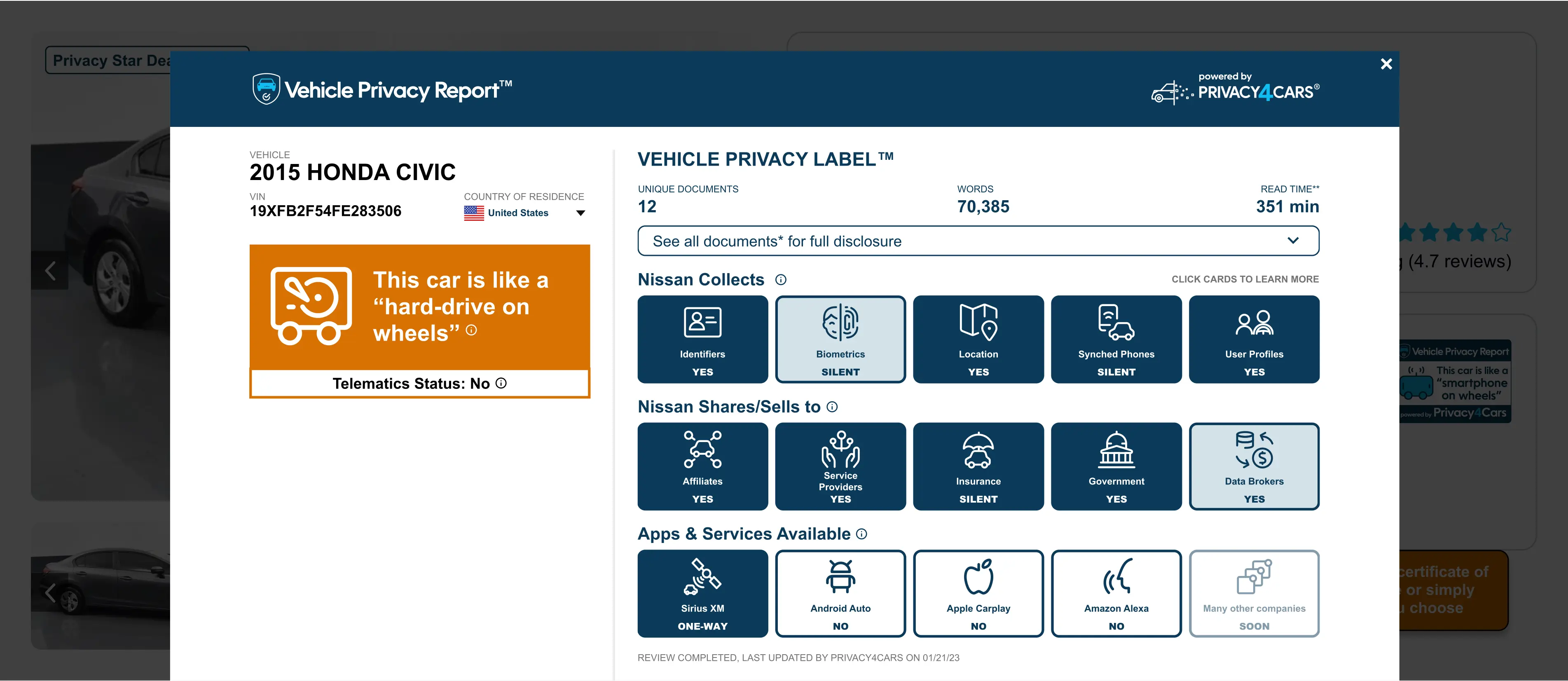Click info icon beside Nissan Shares/Sells to
1568x681 pixels.
832,407
